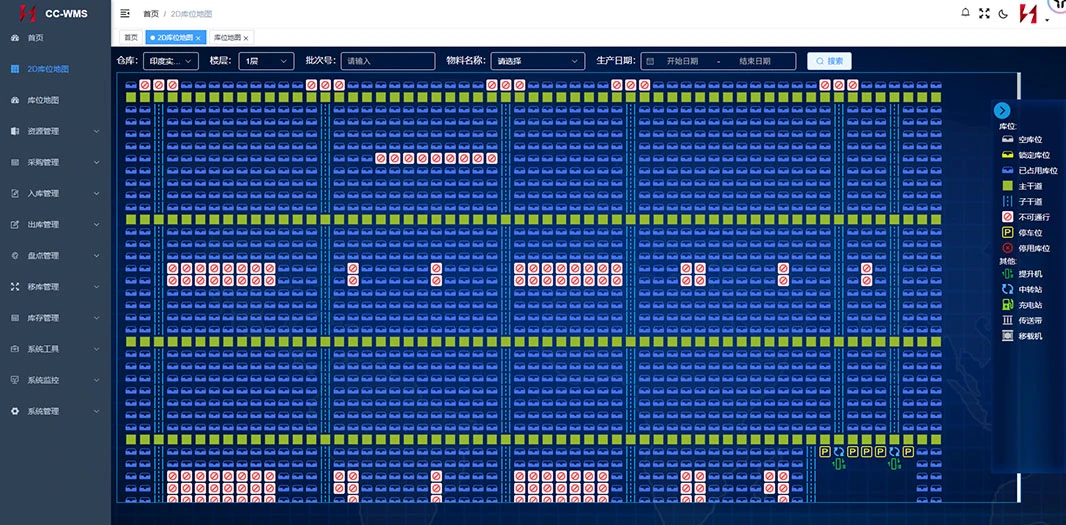Go to 首页 in the sidebar
Screen dimensions: 1066x525
point(55,38)
